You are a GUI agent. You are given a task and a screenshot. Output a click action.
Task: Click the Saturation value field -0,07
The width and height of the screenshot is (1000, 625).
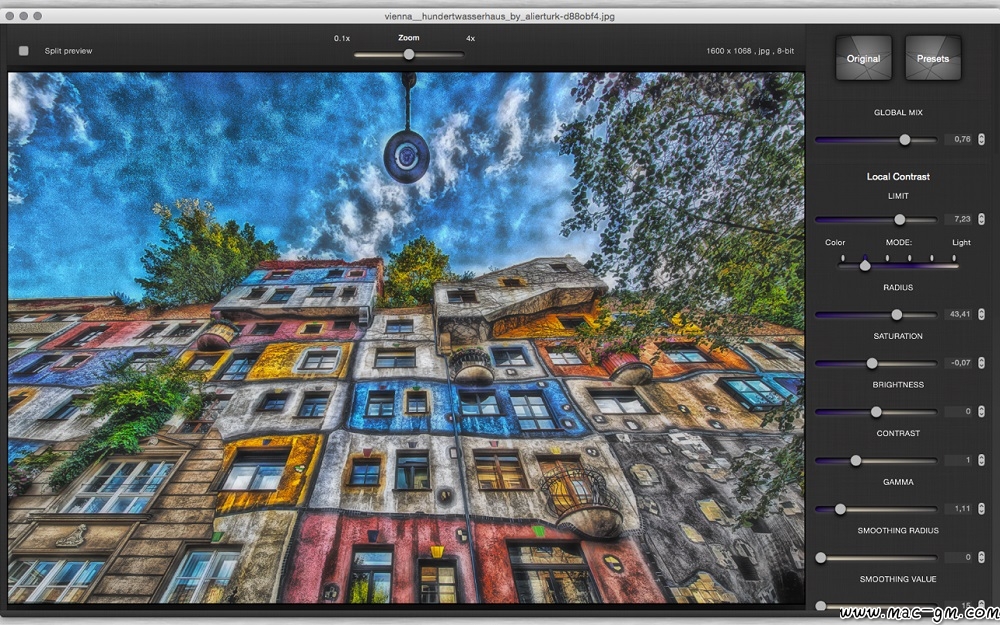point(958,363)
